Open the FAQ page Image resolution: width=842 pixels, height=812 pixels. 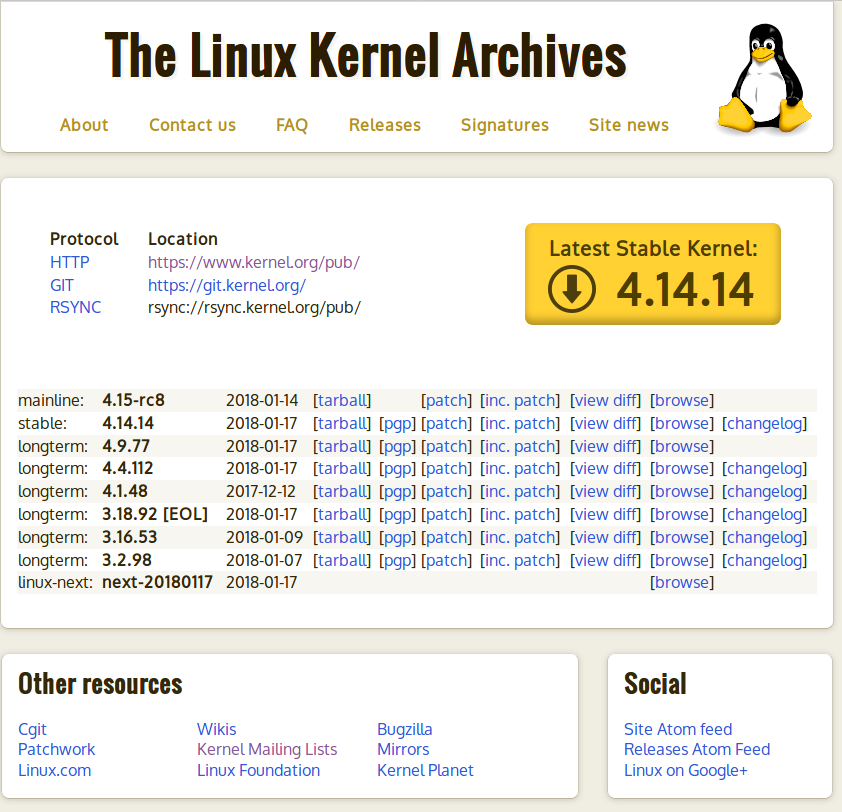coord(291,125)
